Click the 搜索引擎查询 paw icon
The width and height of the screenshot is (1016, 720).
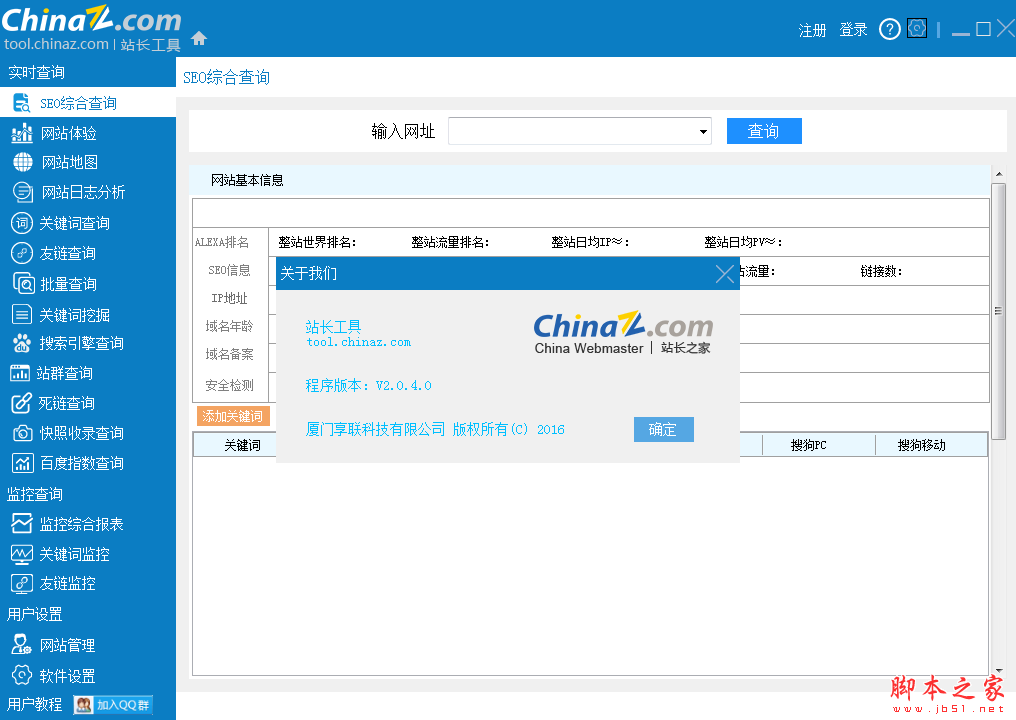click(x=22, y=343)
